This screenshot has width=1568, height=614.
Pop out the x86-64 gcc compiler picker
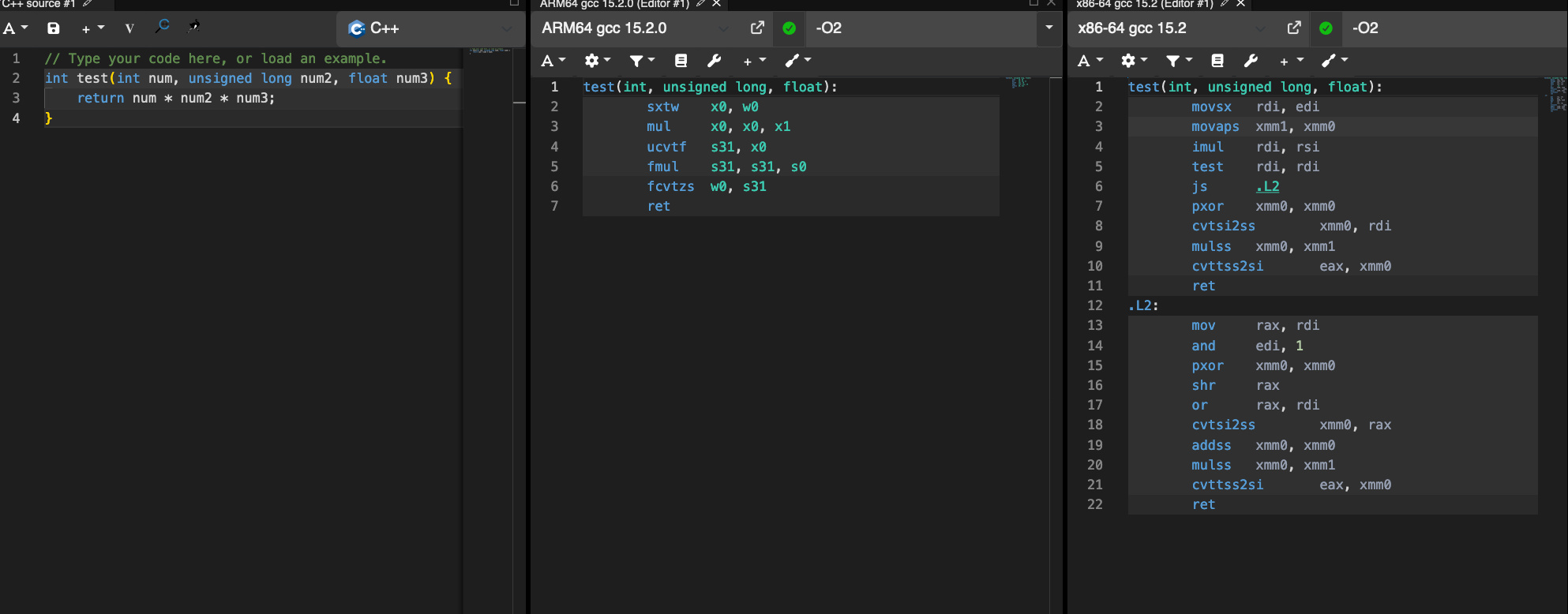click(x=1294, y=28)
